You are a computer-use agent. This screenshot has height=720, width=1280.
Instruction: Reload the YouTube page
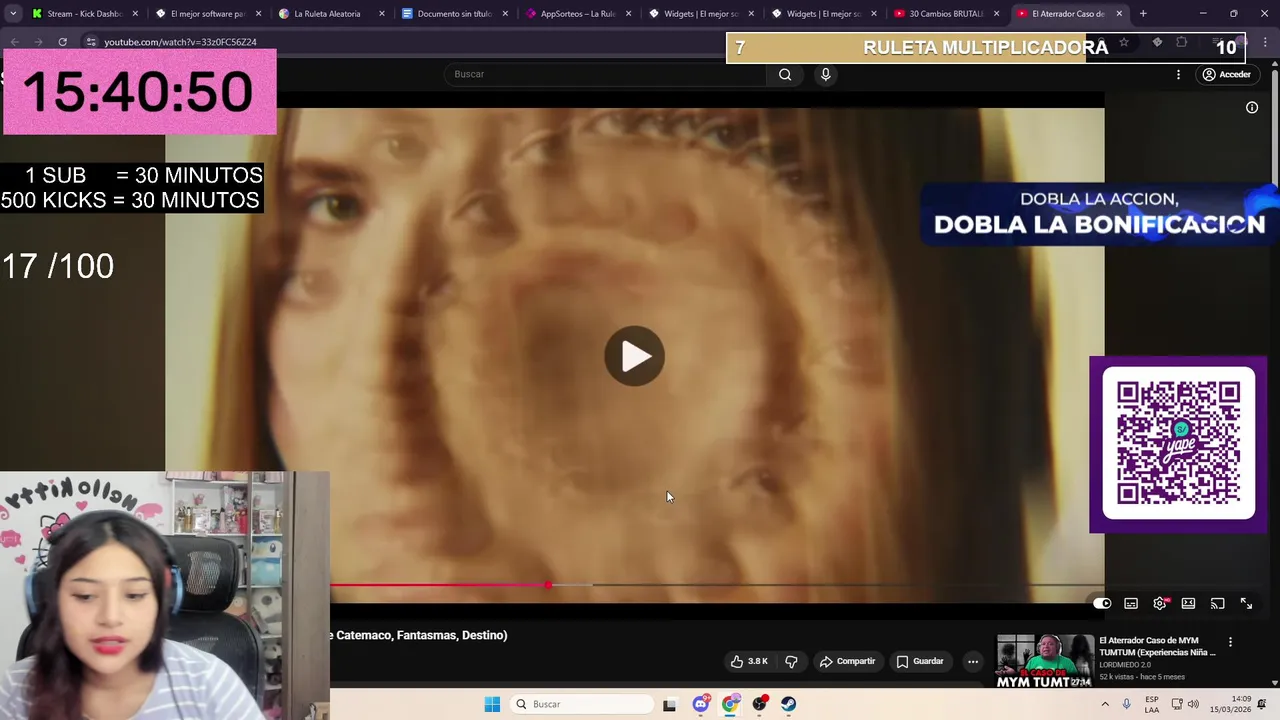(62, 42)
